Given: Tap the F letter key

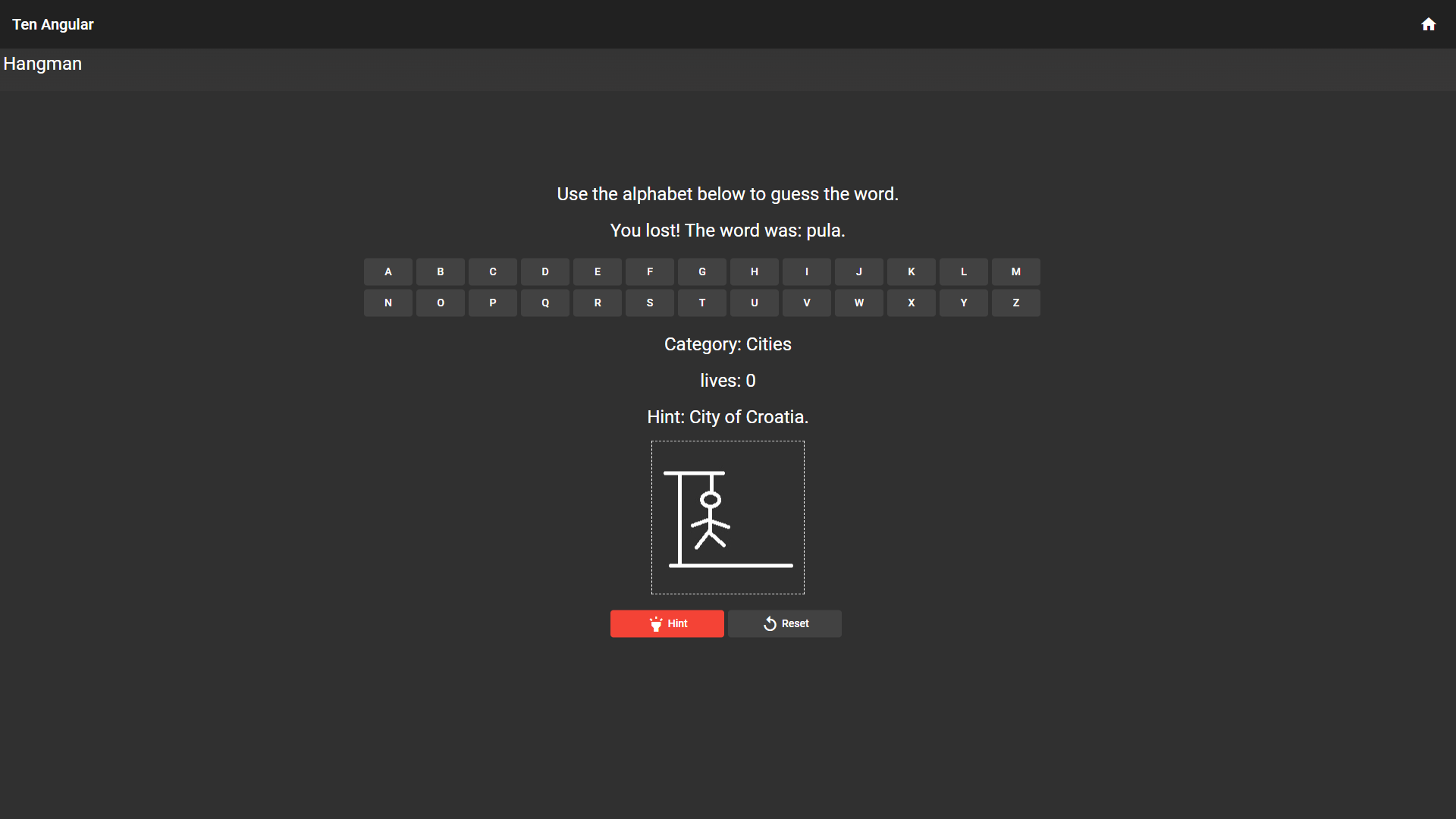Looking at the screenshot, I should (650, 271).
